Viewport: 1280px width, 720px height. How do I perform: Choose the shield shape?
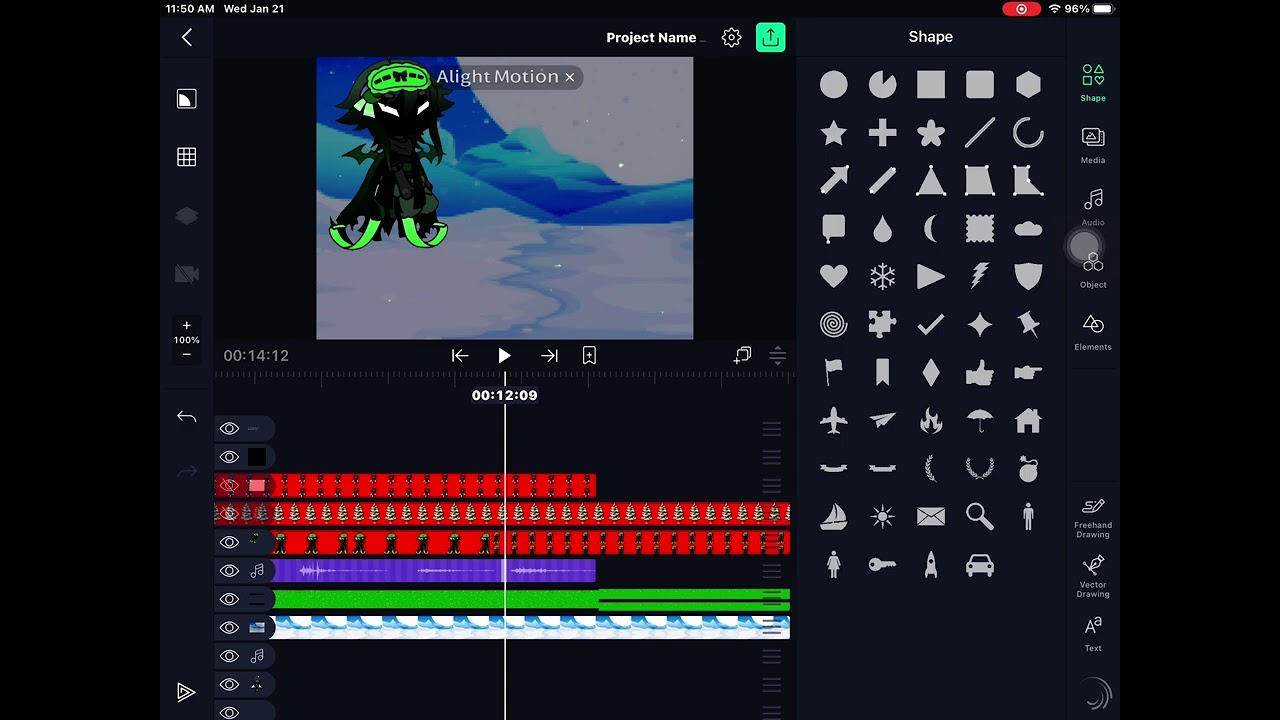click(1028, 276)
